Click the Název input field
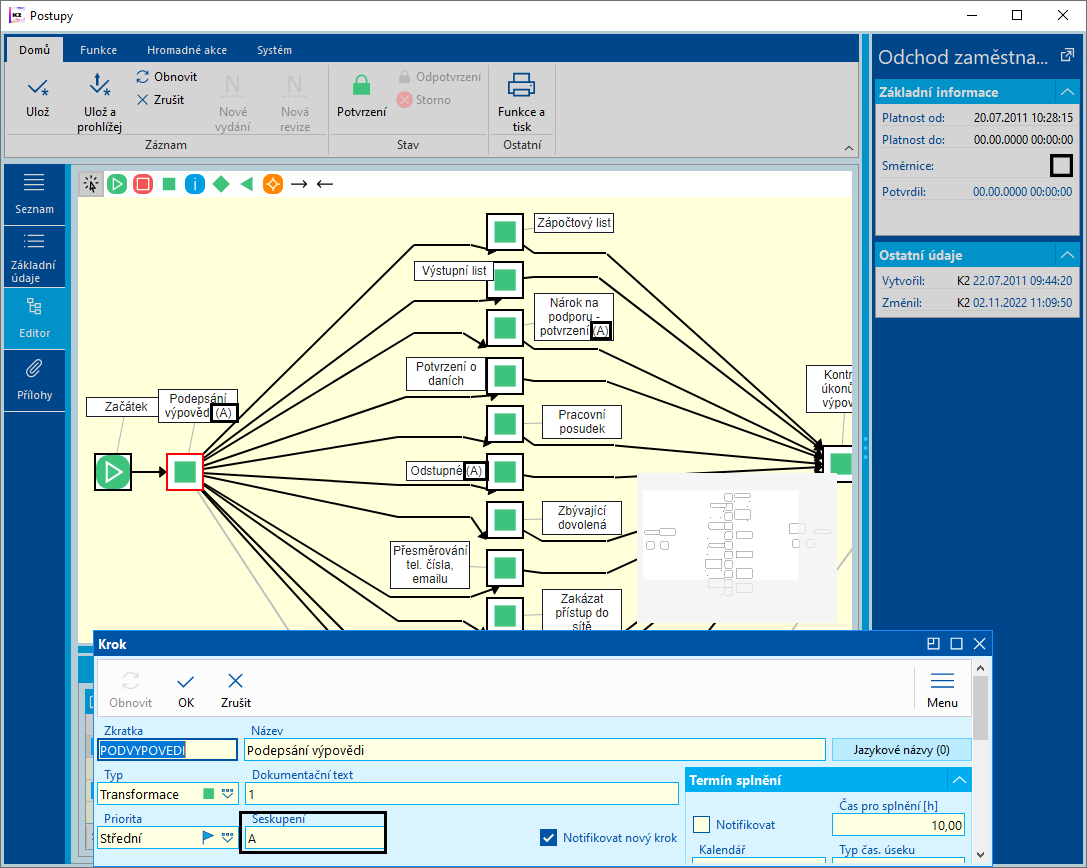1087x868 pixels. point(534,750)
